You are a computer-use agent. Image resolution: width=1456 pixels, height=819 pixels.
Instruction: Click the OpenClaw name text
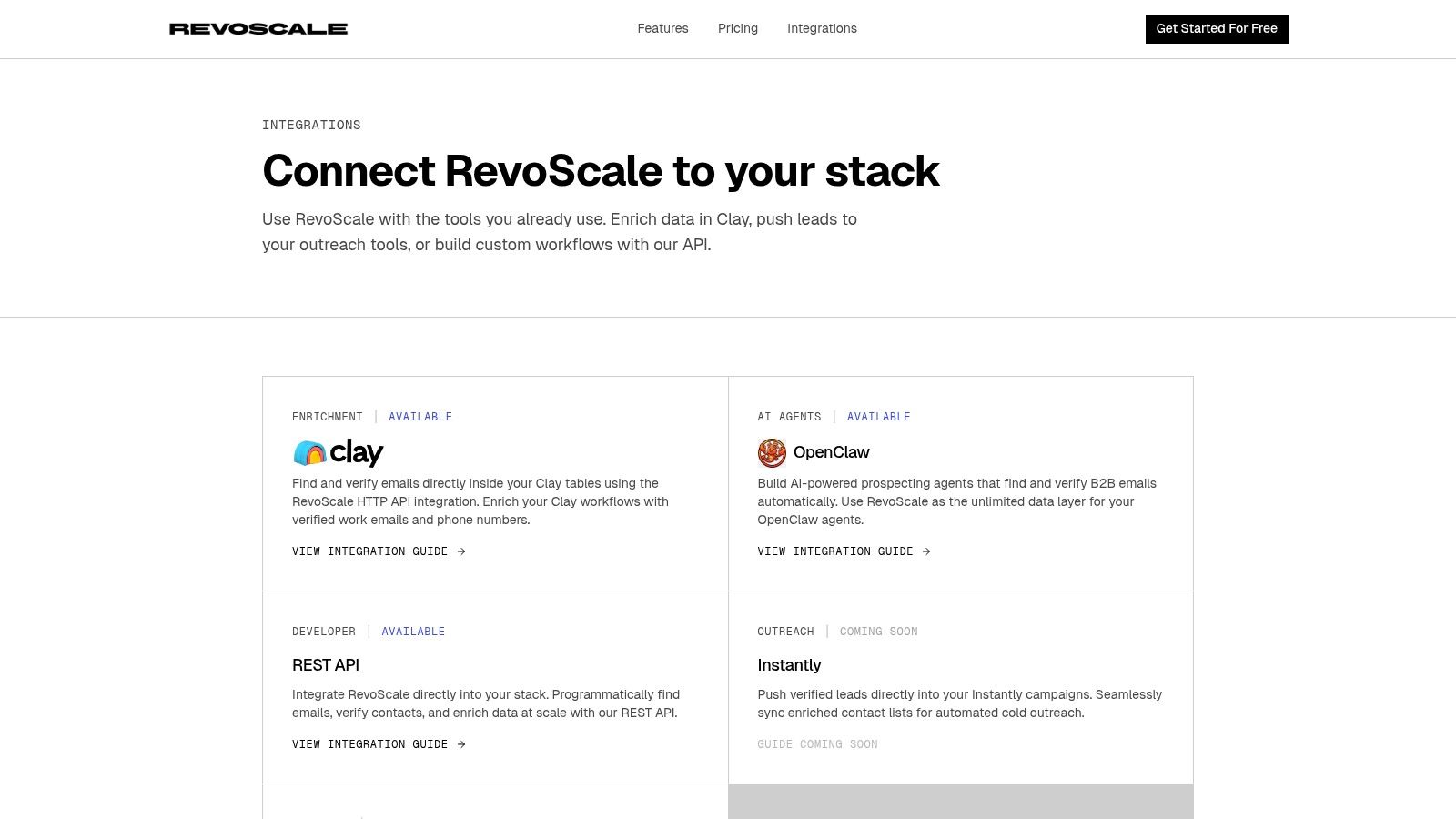[831, 452]
